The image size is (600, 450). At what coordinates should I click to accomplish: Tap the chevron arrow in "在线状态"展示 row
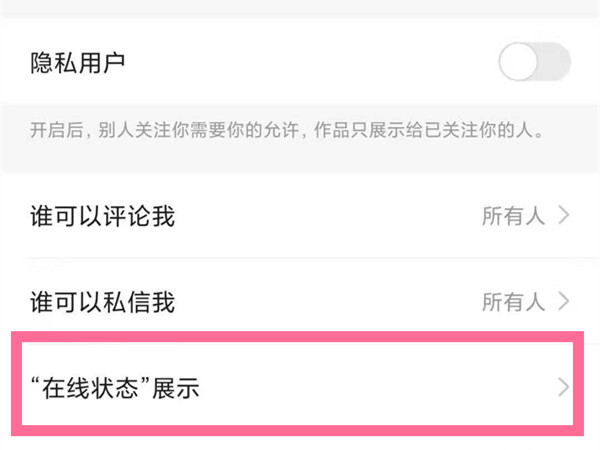click(564, 388)
